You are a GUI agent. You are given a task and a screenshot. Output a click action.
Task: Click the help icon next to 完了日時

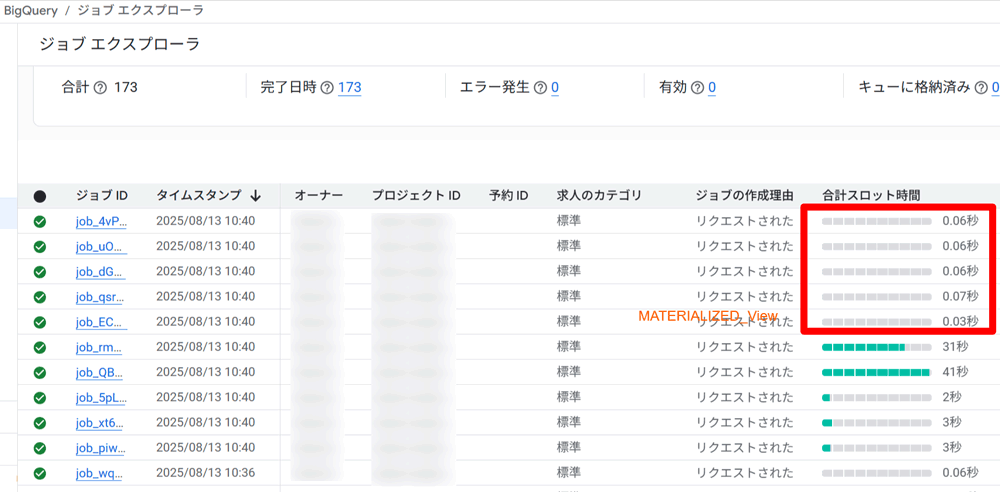(x=327, y=88)
